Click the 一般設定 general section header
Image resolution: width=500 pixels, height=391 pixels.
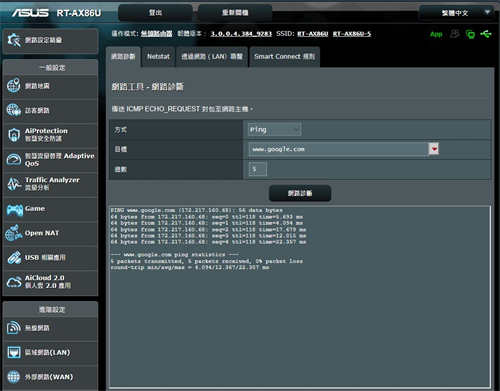pyautogui.click(x=52, y=68)
